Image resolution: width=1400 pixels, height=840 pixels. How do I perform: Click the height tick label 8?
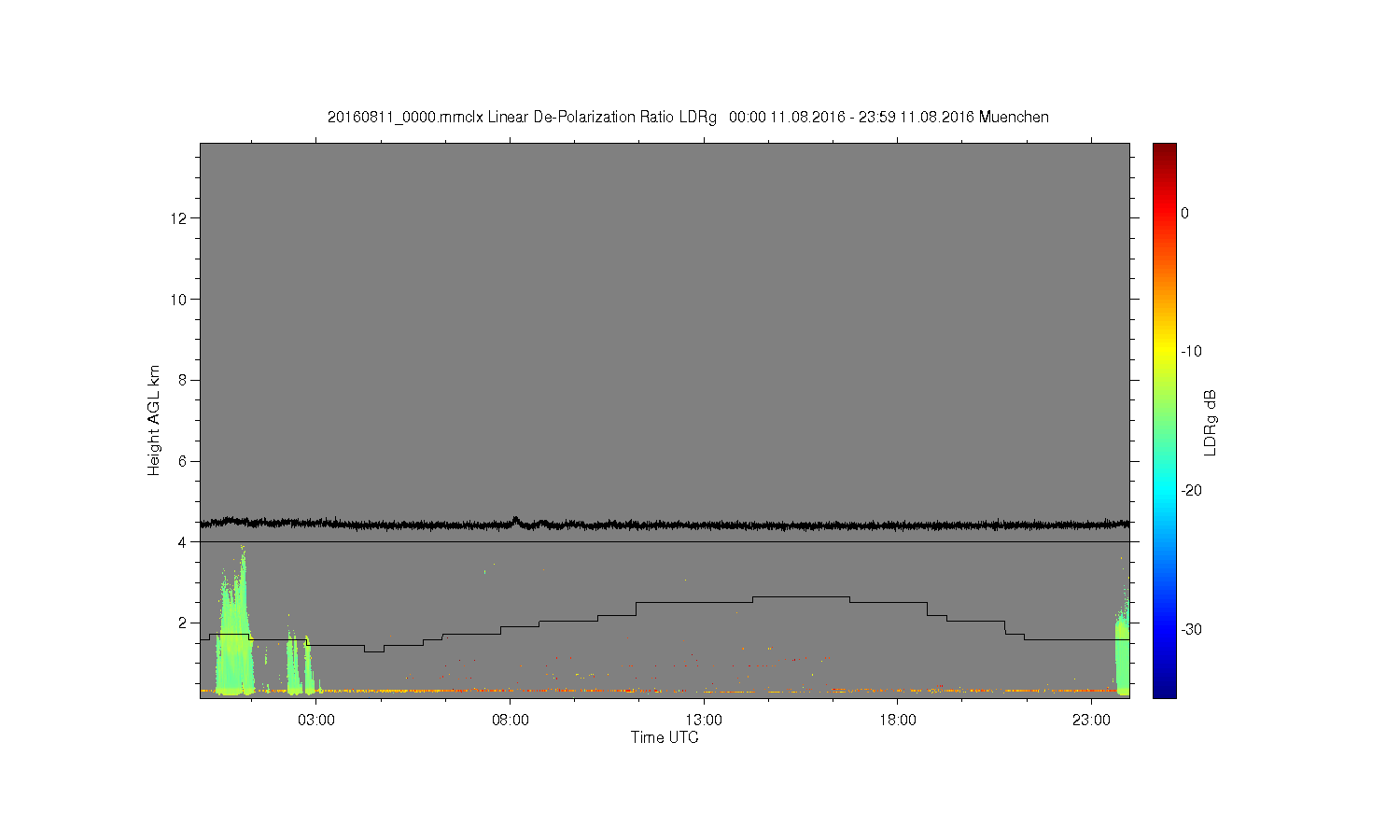pos(183,380)
